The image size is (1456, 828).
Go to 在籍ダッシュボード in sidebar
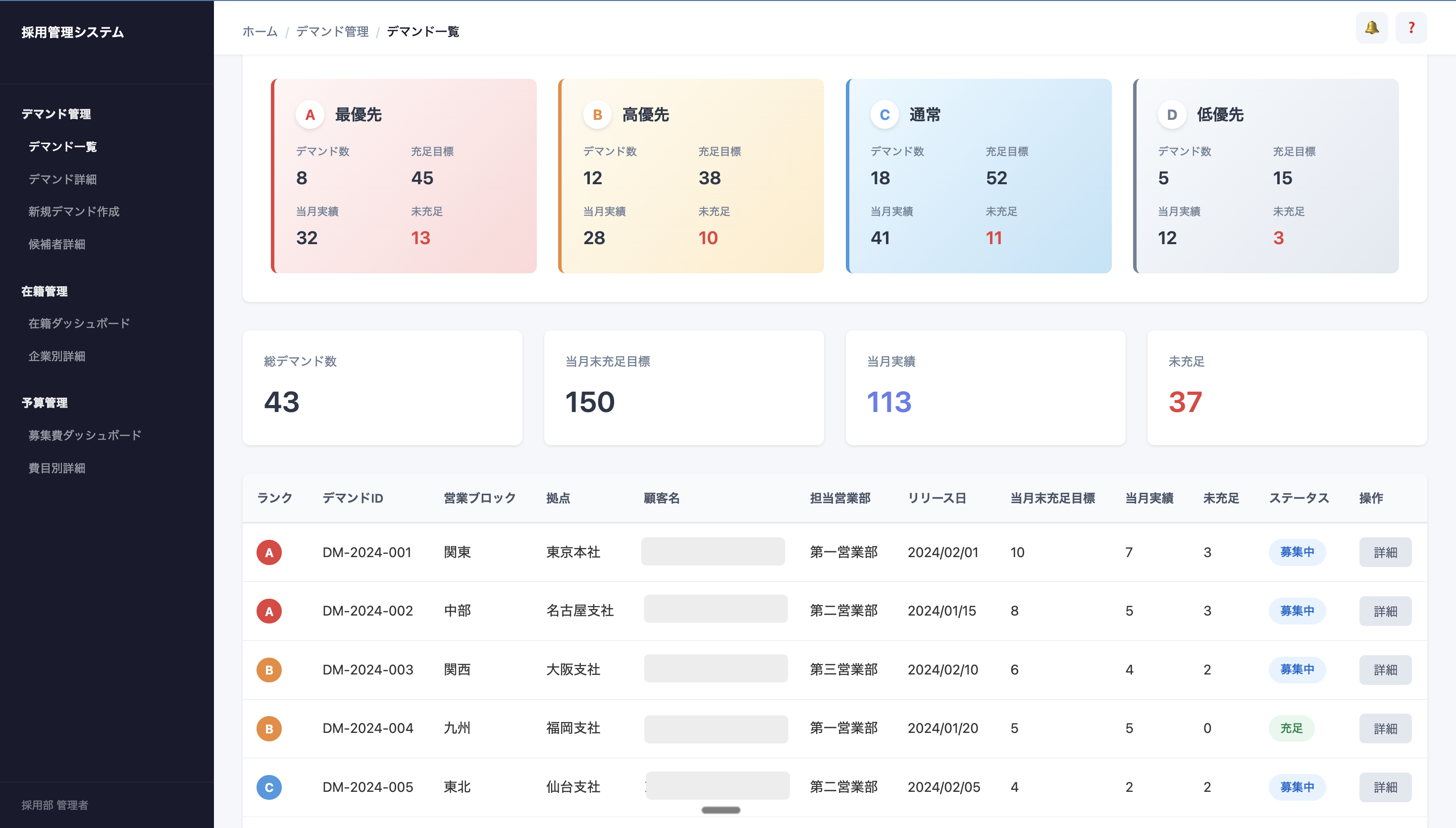(79, 323)
